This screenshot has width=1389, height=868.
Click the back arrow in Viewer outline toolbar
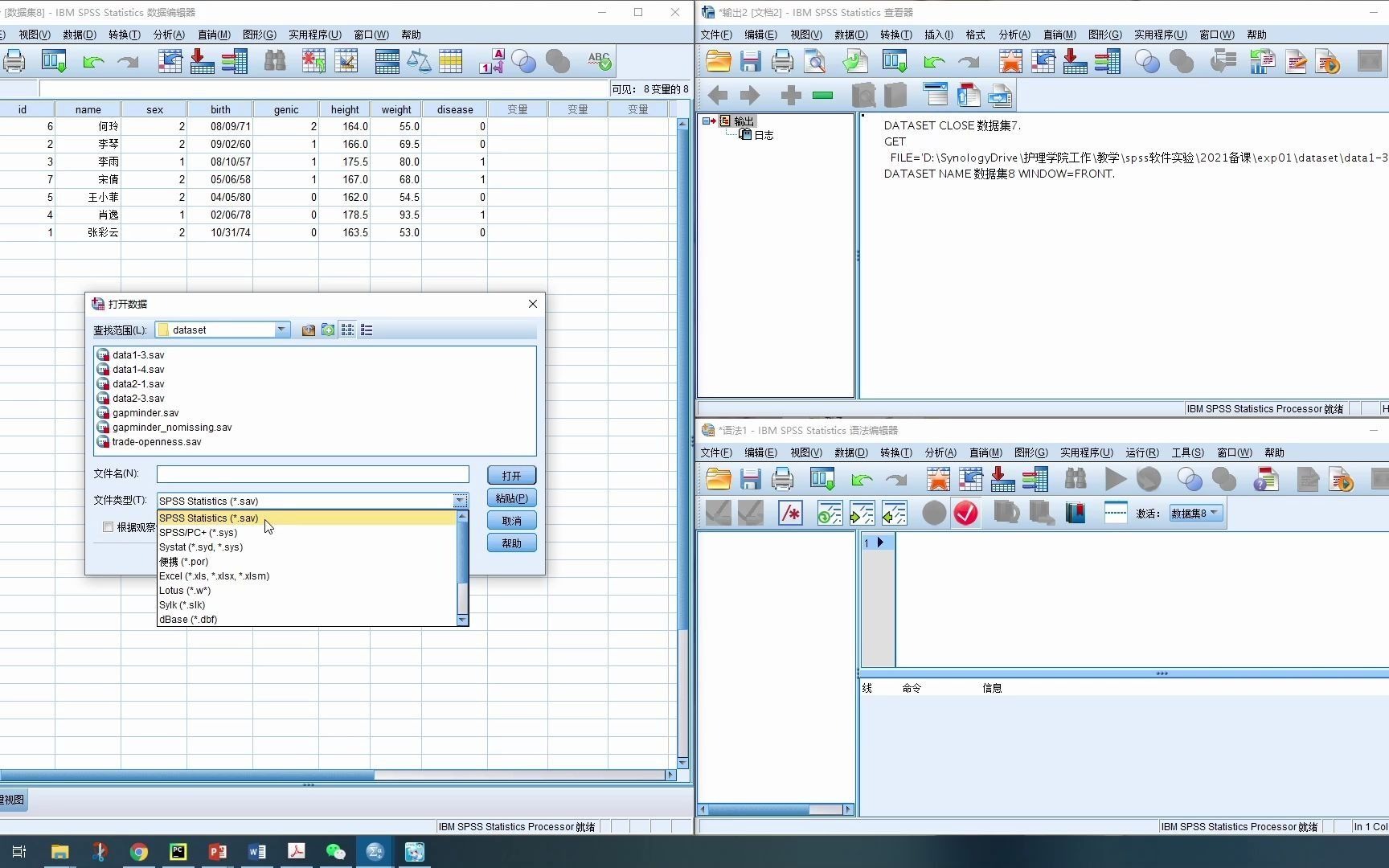[717, 96]
